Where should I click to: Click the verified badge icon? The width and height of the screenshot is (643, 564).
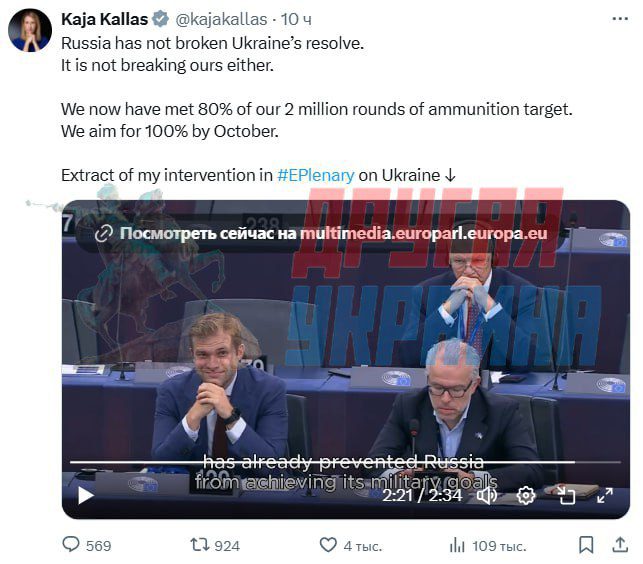pyautogui.click(x=158, y=20)
